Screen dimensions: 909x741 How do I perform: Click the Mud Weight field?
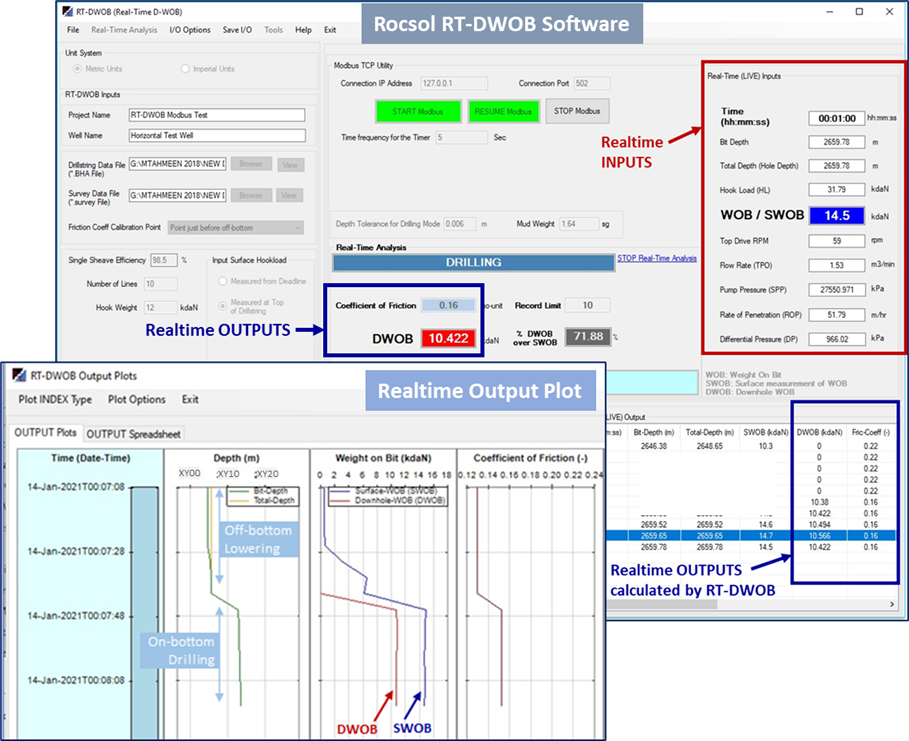(x=579, y=224)
